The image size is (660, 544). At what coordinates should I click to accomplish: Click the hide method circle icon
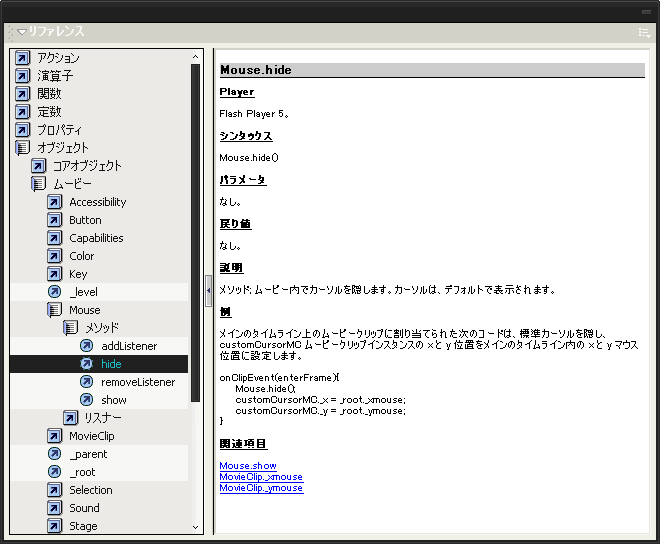coord(86,364)
